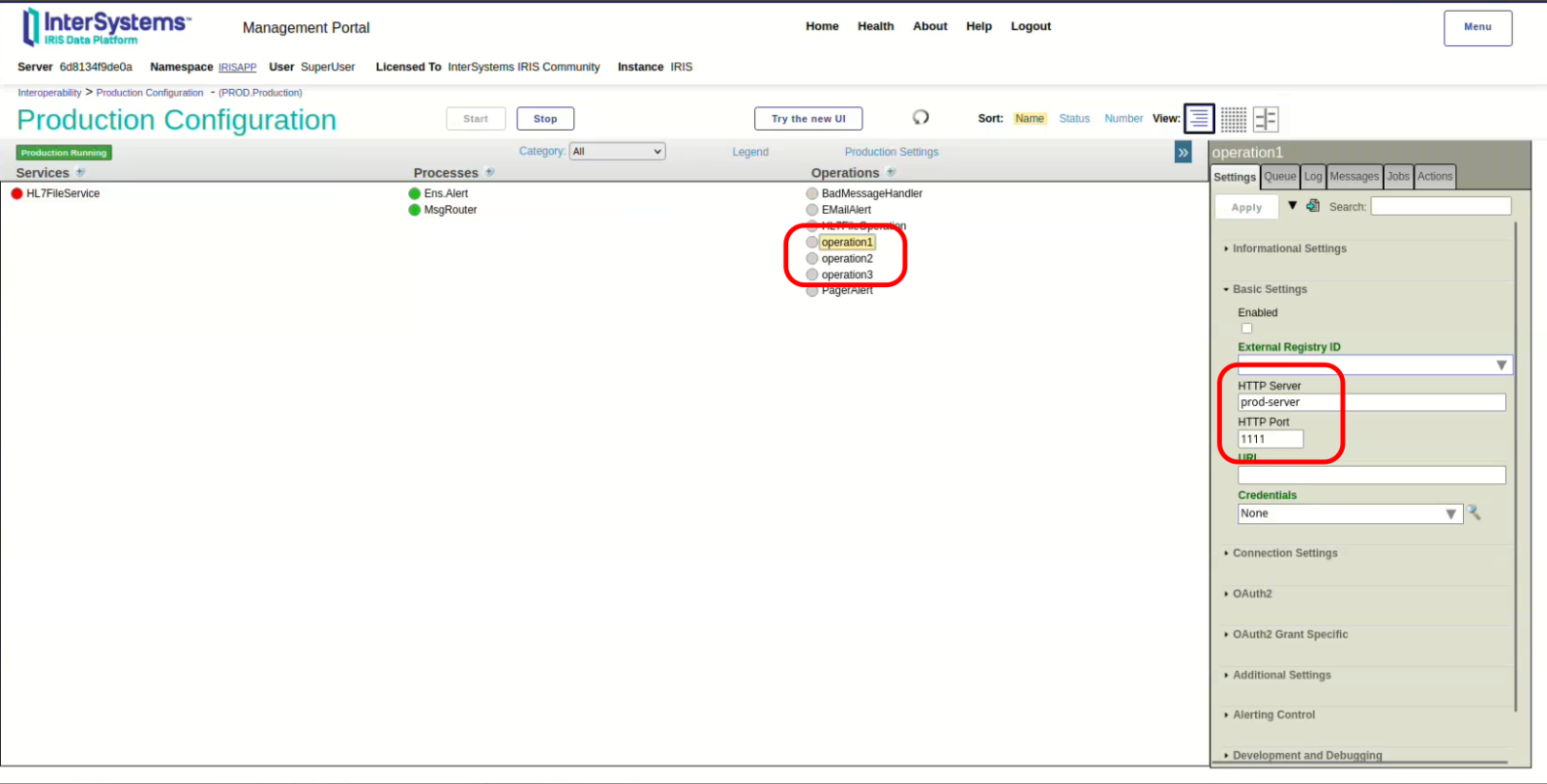Image resolution: width=1547 pixels, height=784 pixels.
Task: Switch to list view icon
Action: click(x=1199, y=119)
